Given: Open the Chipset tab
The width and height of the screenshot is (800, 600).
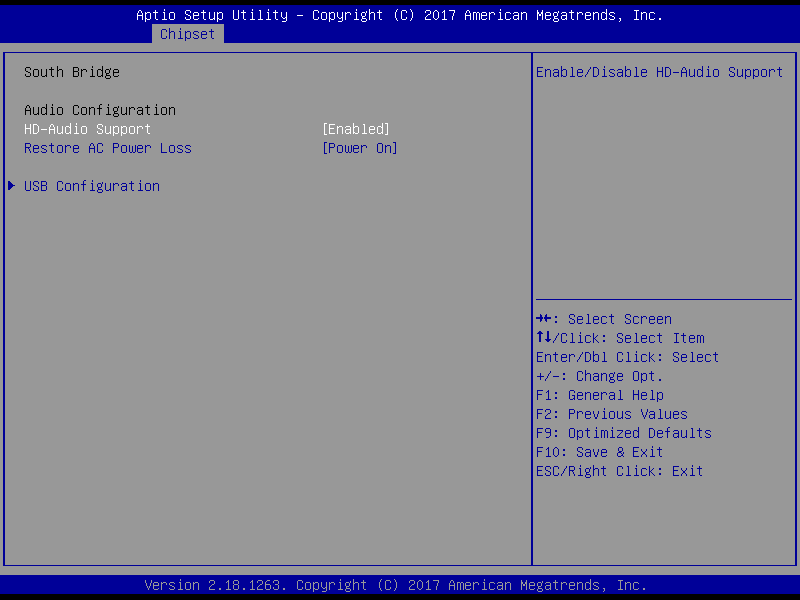Looking at the screenshot, I should pos(187,34).
